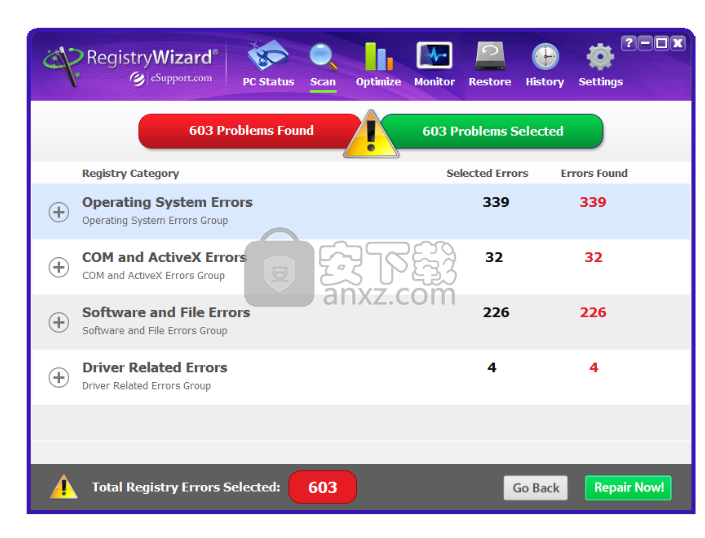Click the help question mark button
The height and width of the screenshot is (538, 705).
point(629,43)
